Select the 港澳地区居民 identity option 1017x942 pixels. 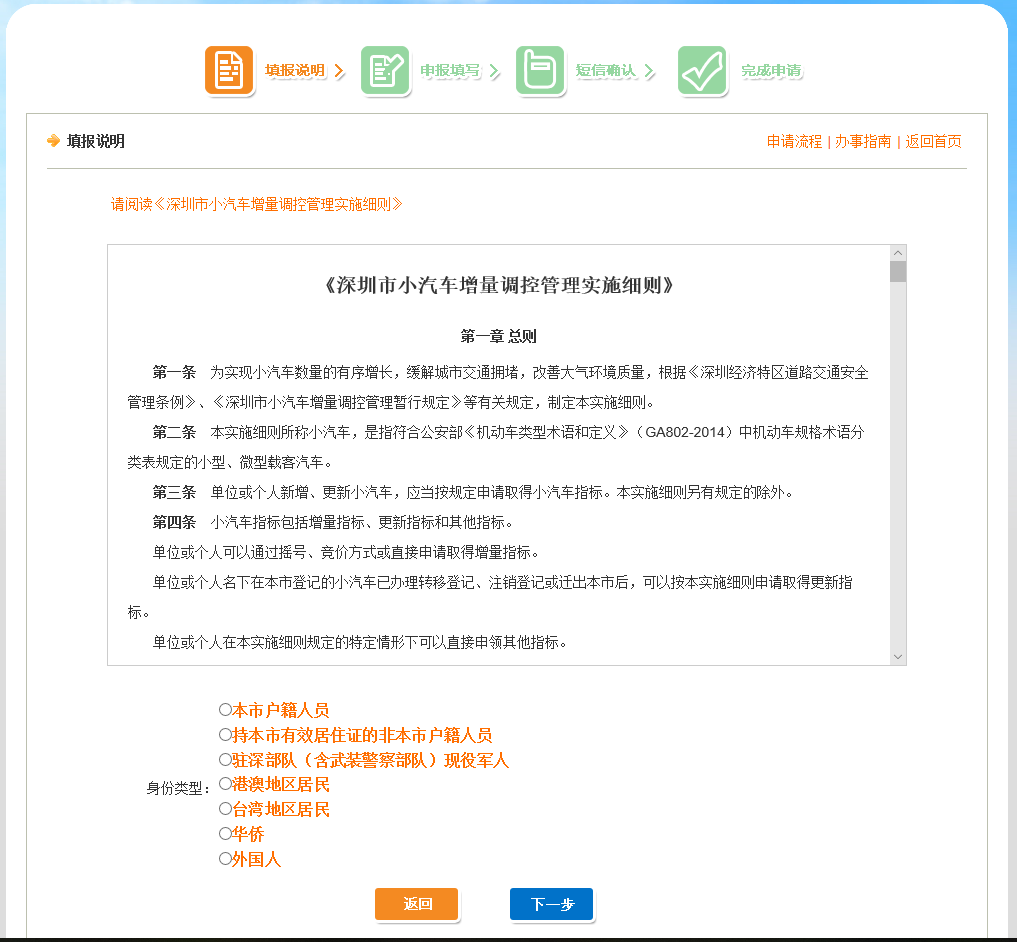pos(224,784)
